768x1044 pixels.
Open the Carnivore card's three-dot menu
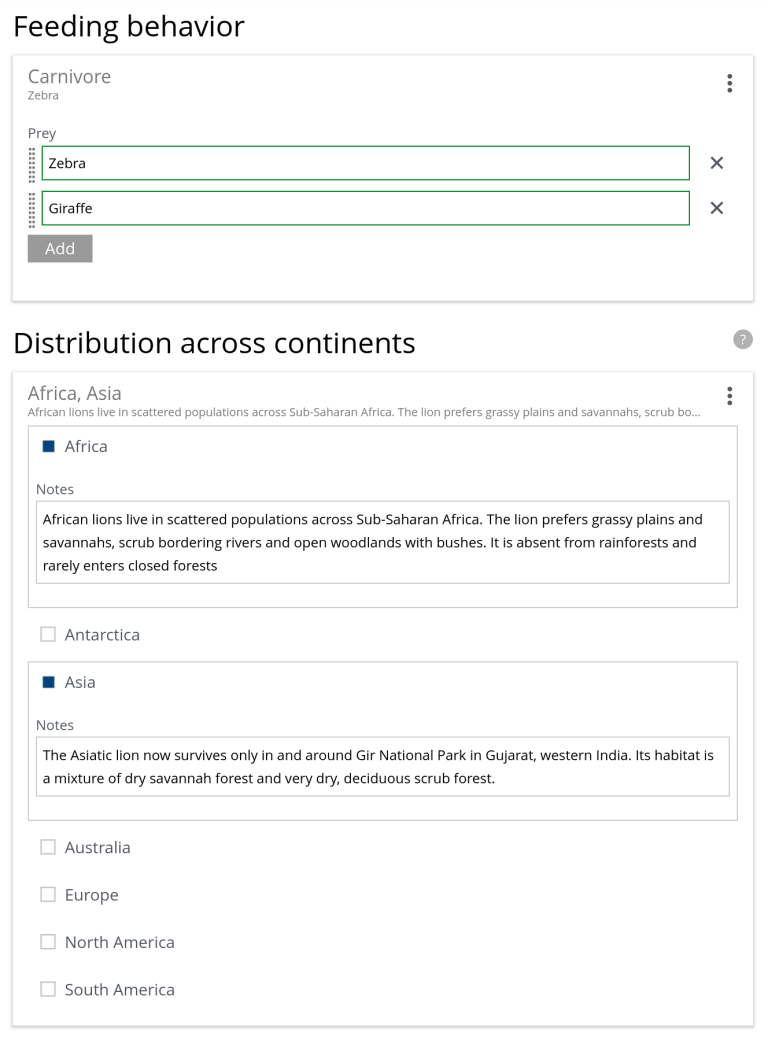coord(729,83)
